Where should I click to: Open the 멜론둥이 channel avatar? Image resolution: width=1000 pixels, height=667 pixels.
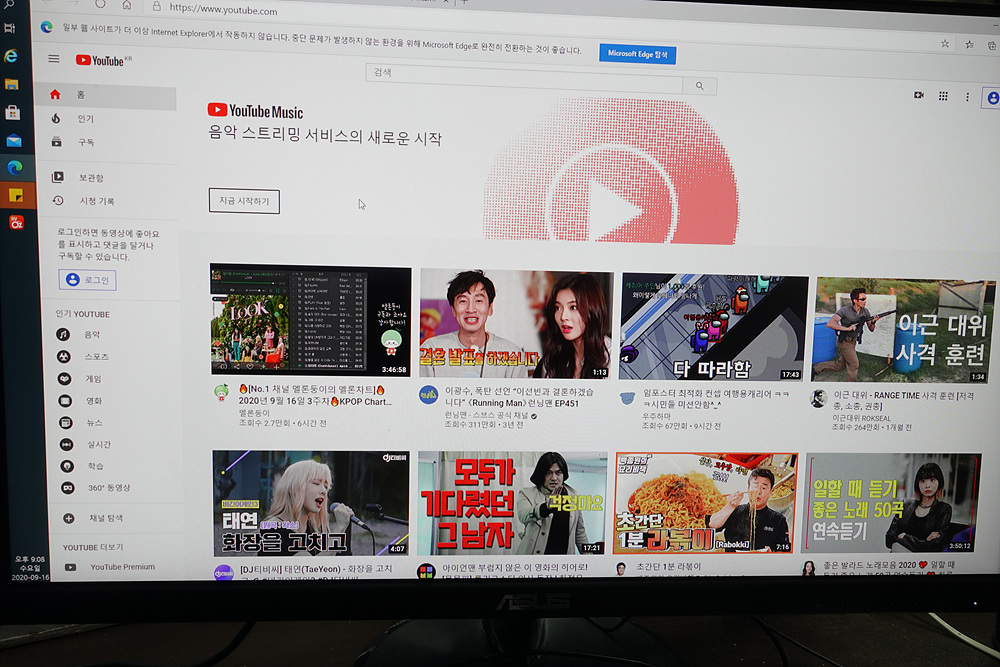[221, 392]
